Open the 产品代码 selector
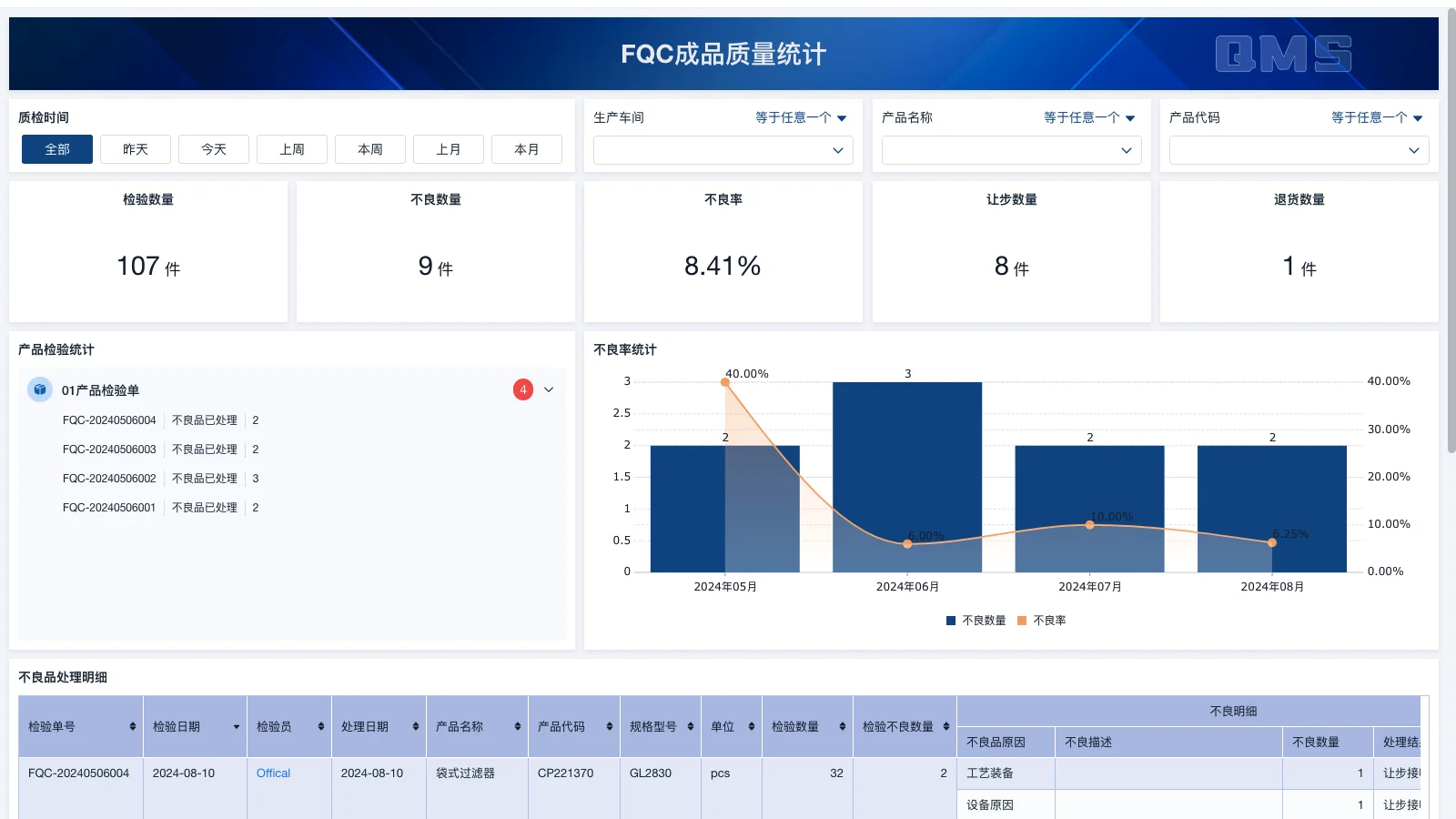 pos(1299,150)
